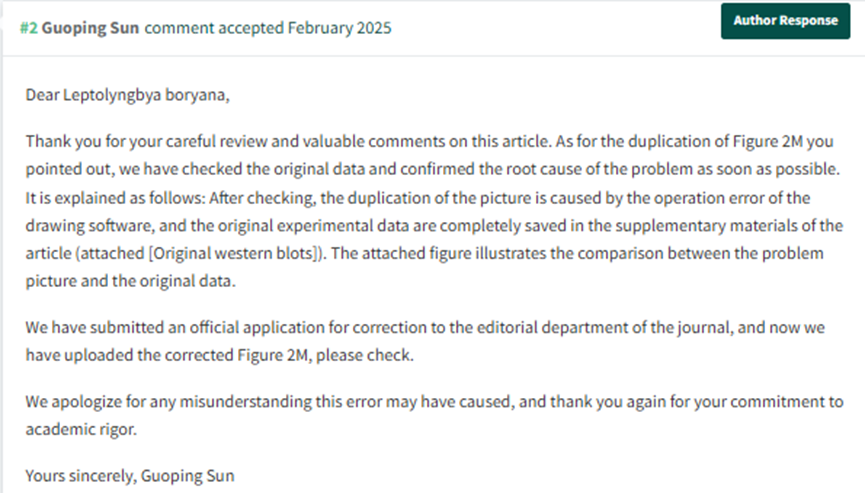
Task: Click 'It is explained as follows:' text
Action: [115, 197]
